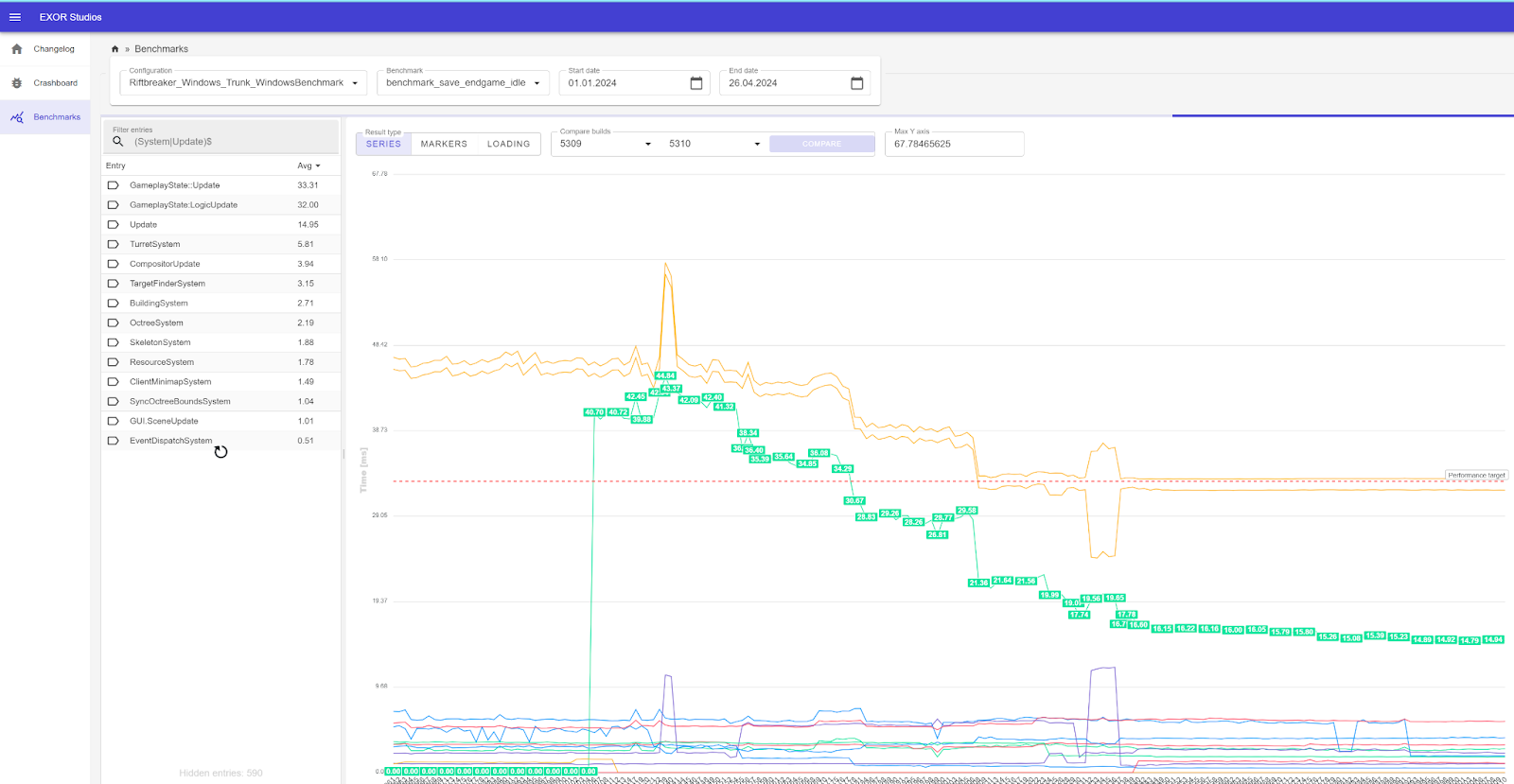The image size is (1514, 784).
Task: Open the hamburger navigation menu
Action: [15, 17]
